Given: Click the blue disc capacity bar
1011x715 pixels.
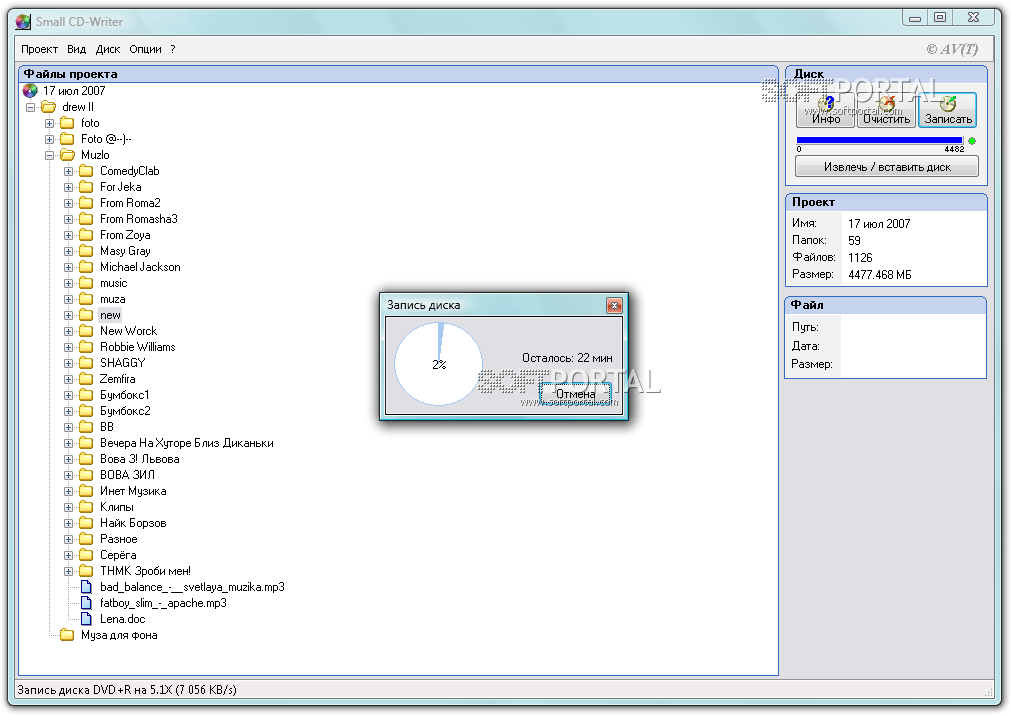Looking at the screenshot, I should point(879,140).
